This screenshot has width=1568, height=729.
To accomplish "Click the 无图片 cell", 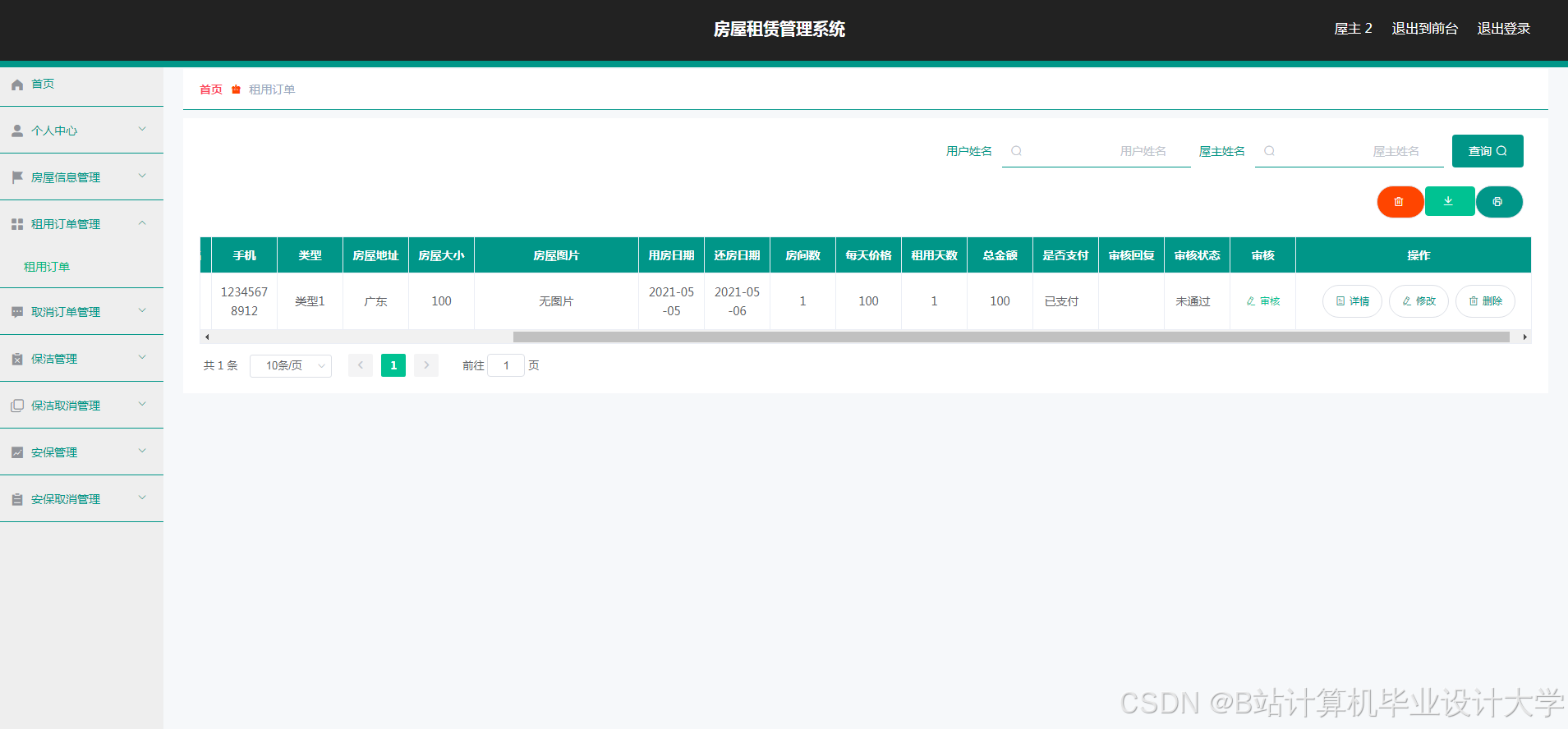I will 556,301.
